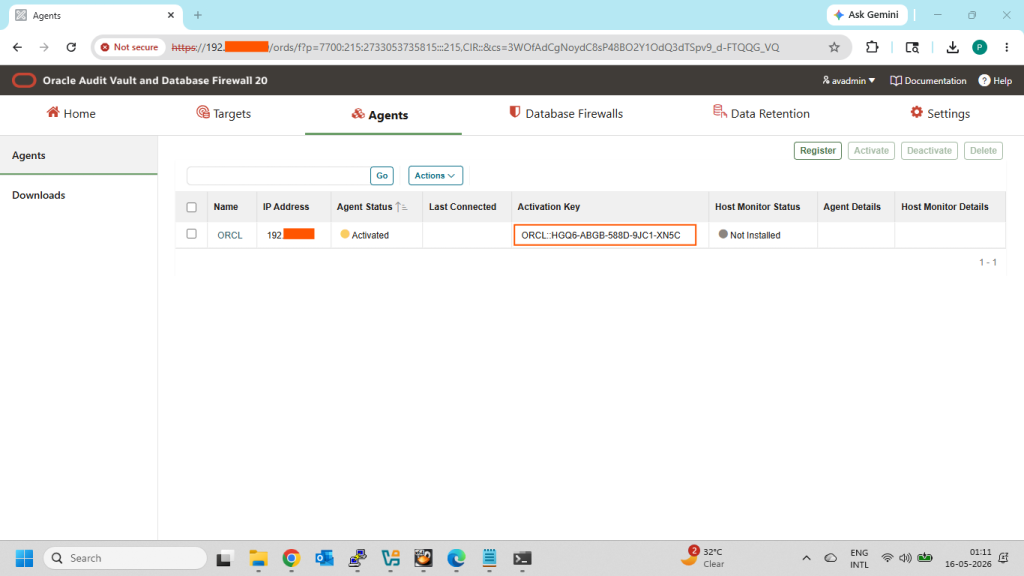Screen dimensions: 1024x576
Task: Click the Activation Key column header
Action: coord(549,207)
